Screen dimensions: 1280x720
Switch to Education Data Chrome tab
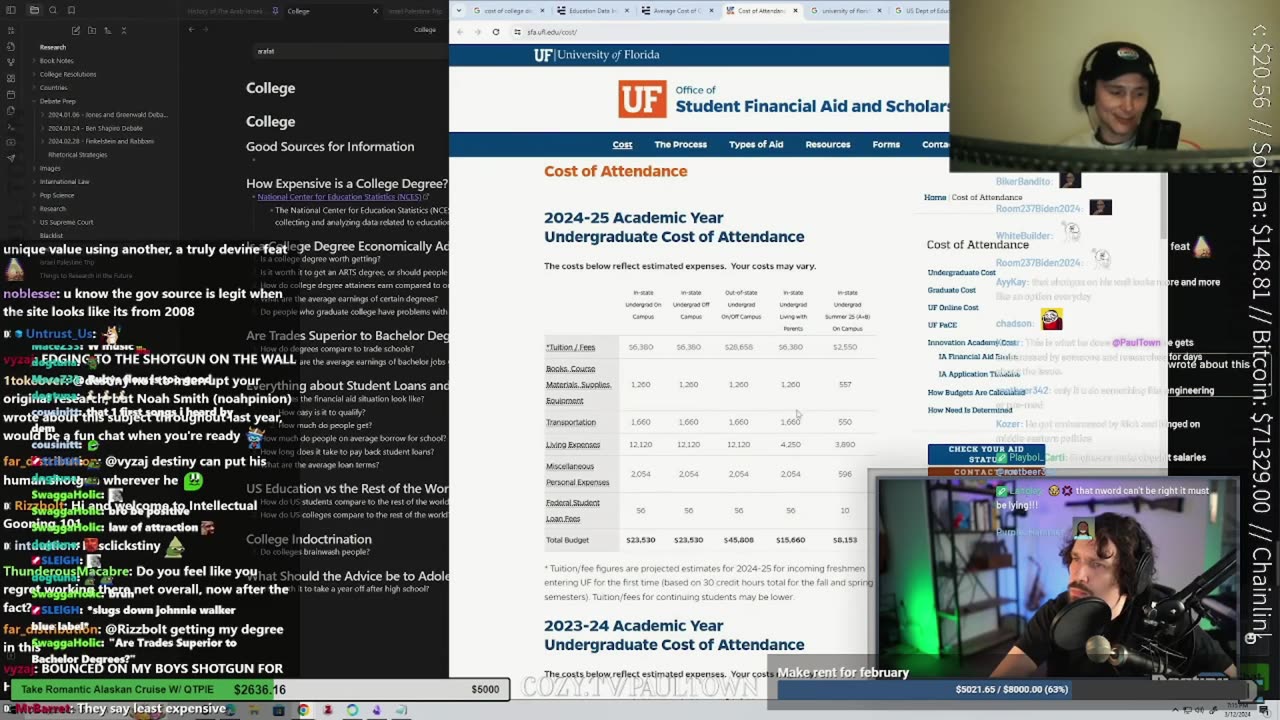coord(592,11)
